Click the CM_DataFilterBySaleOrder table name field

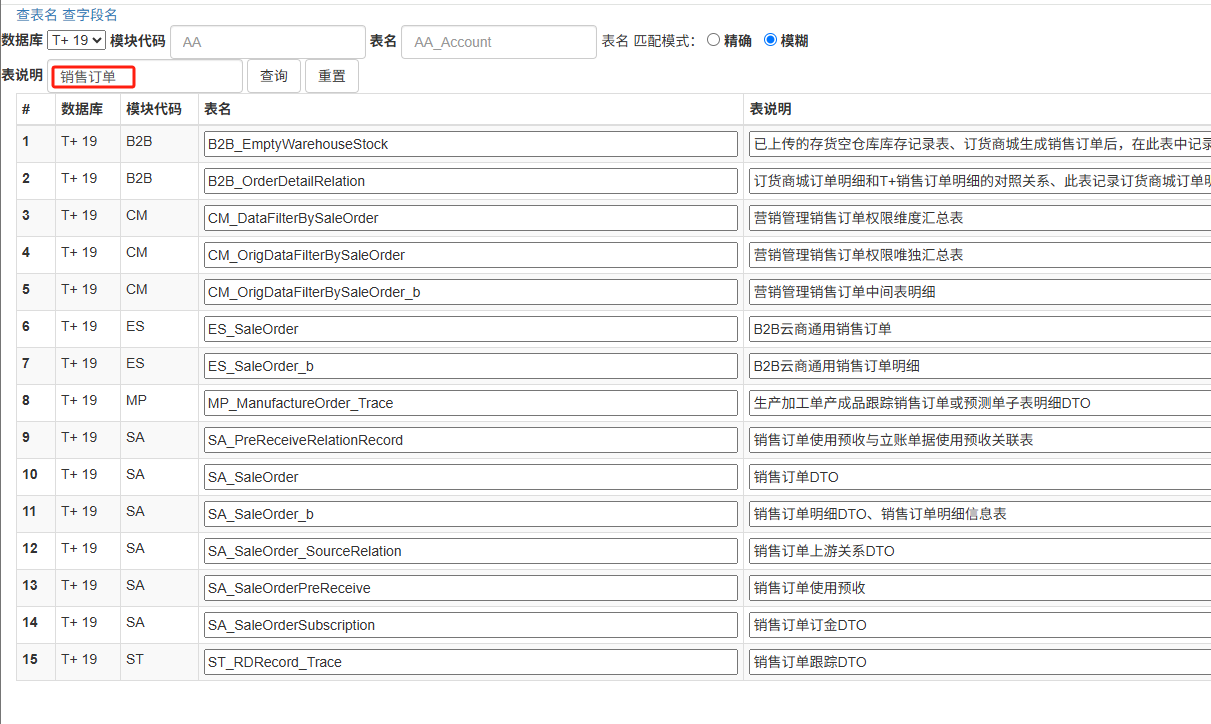[470, 218]
